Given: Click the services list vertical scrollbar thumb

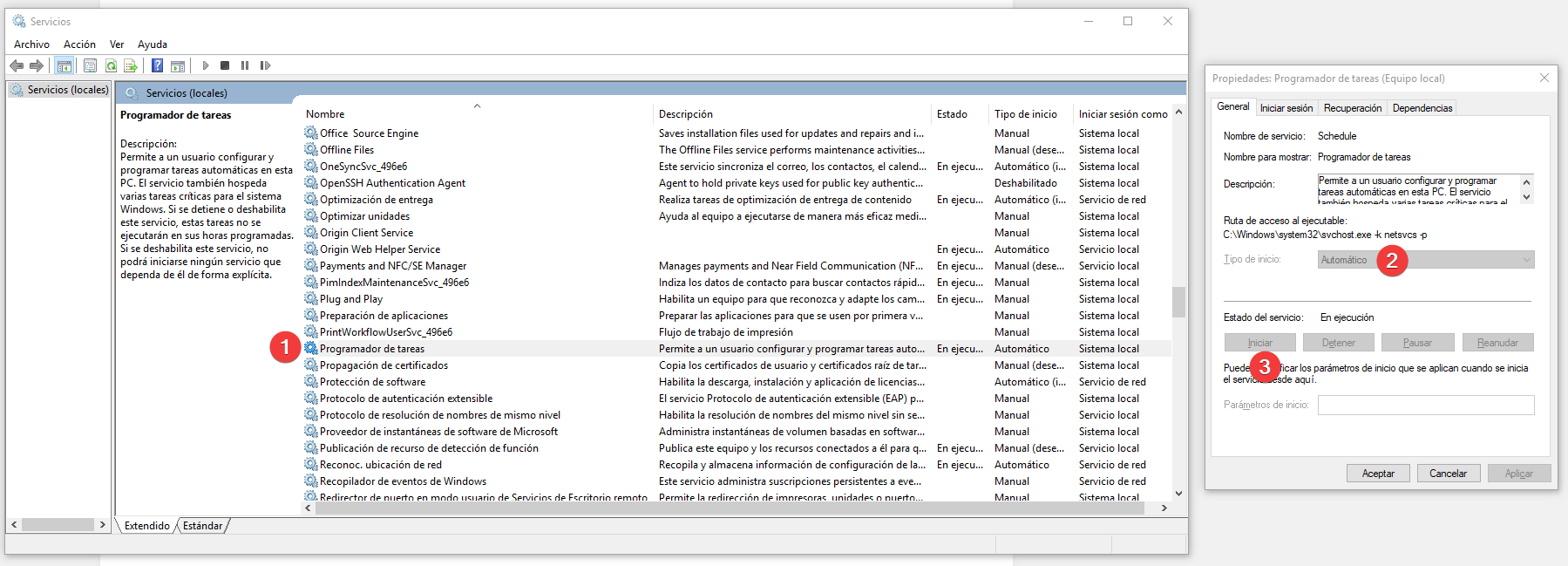Looking at the screenshot, I should 1178,303.
